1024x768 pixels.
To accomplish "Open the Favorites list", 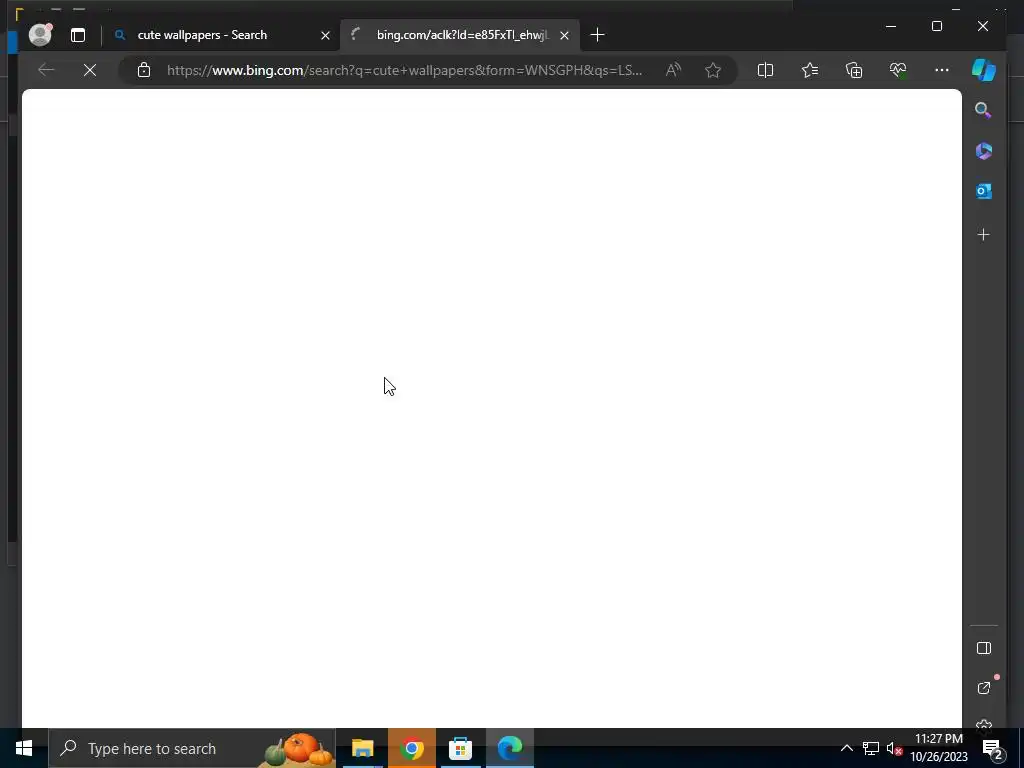I will [810, 70].
